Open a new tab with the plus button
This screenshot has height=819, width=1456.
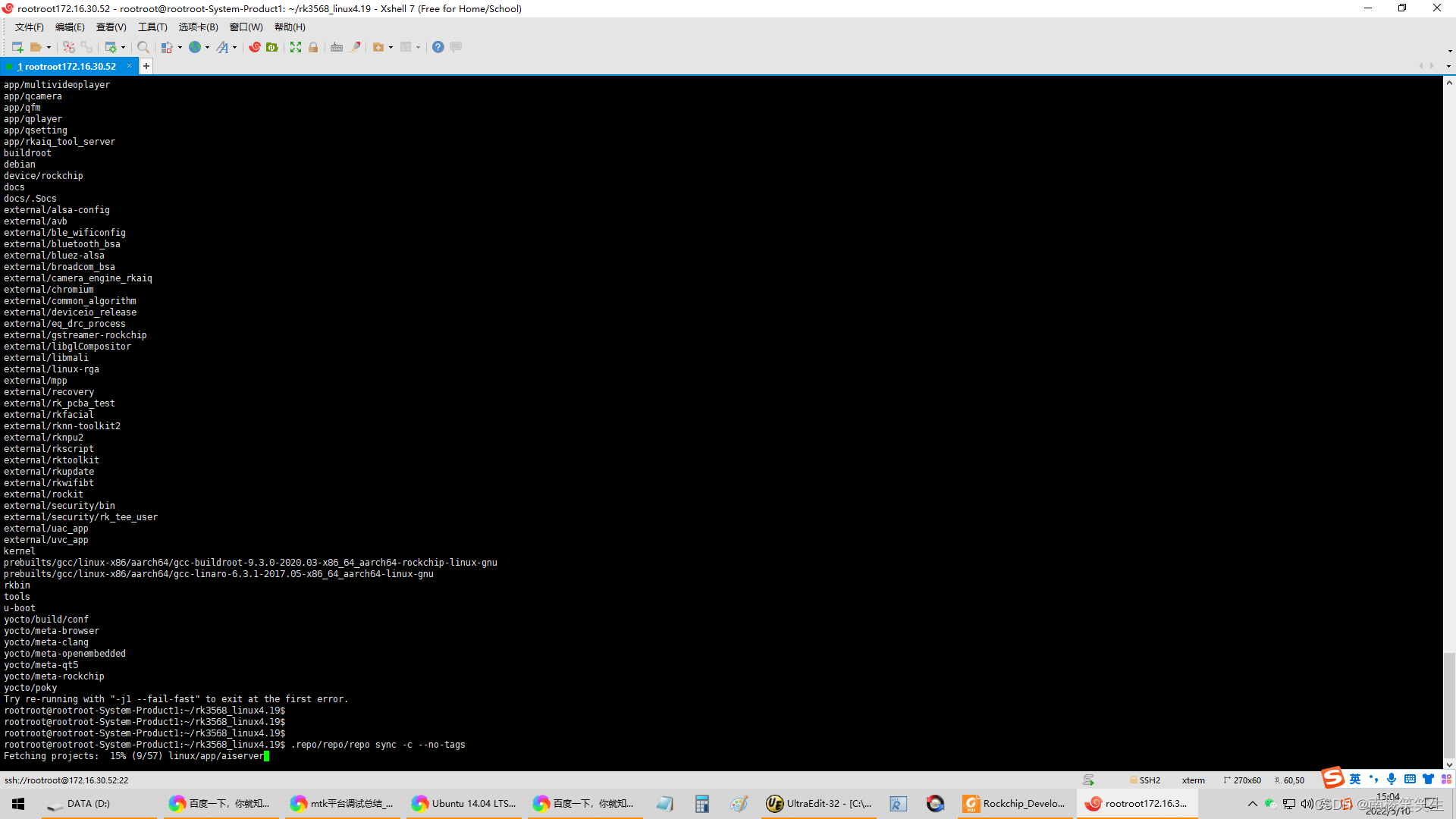coord(146,66)
